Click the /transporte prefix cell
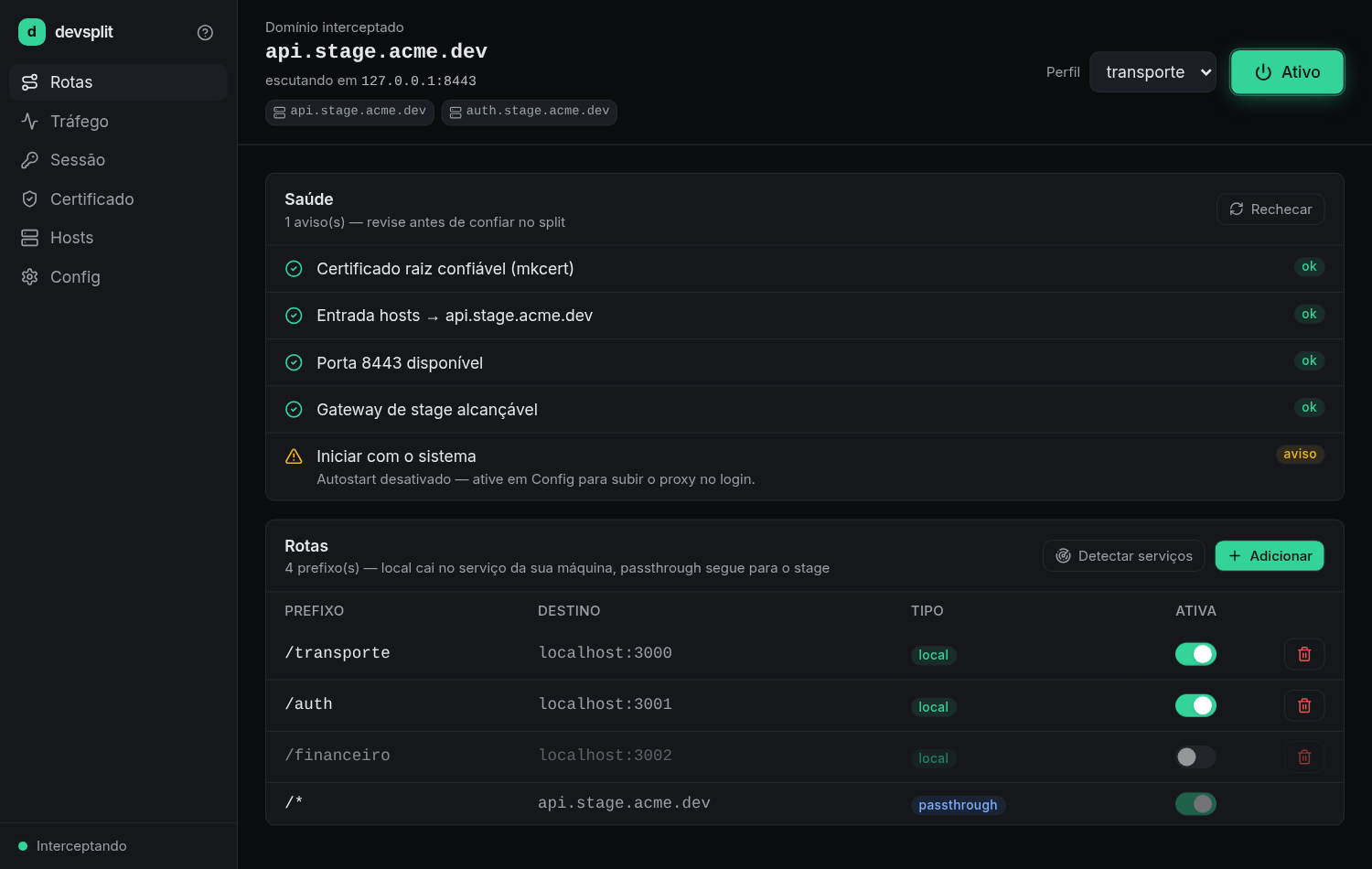This screenshot has width=1372, height=869. pos(338,653)
